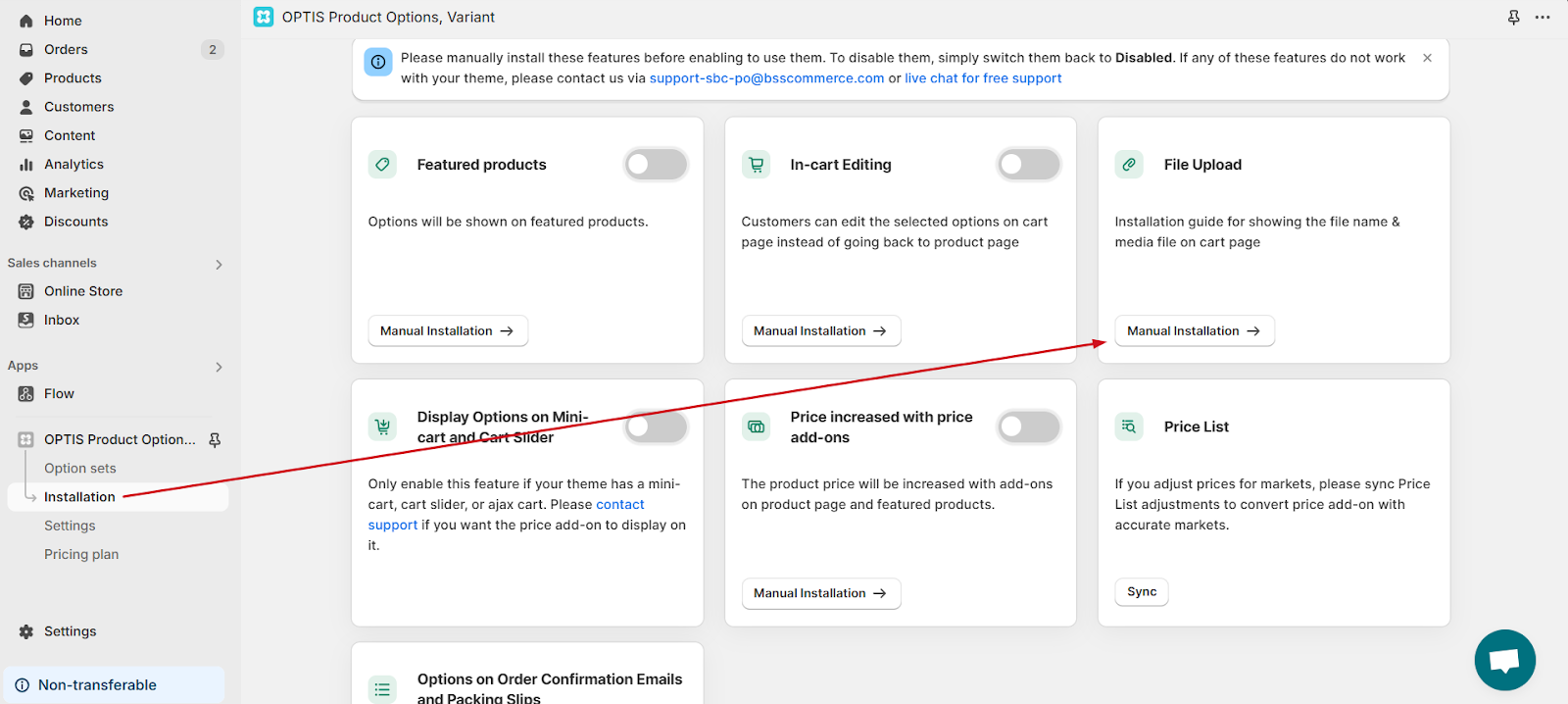This screenshot has height=704, width=1568.
Task: Click the pin icon in the top right header
Action: pyautogui.click(x=1514, y=18)
